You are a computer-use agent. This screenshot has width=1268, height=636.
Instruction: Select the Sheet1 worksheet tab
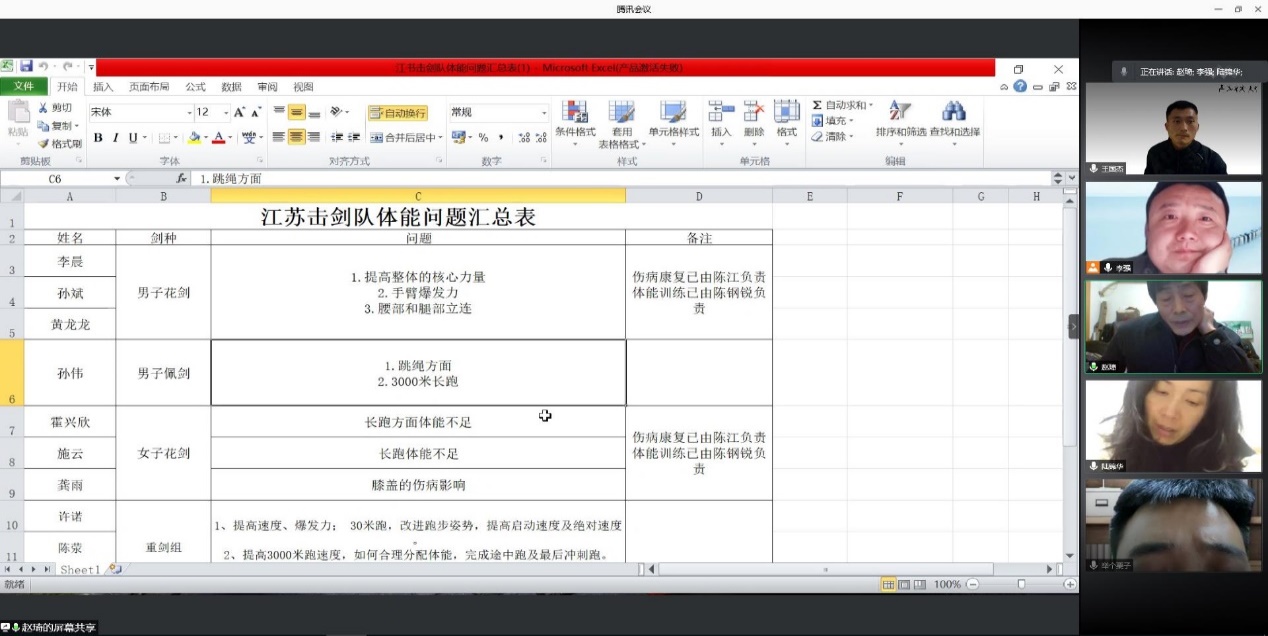pos(79,570)
